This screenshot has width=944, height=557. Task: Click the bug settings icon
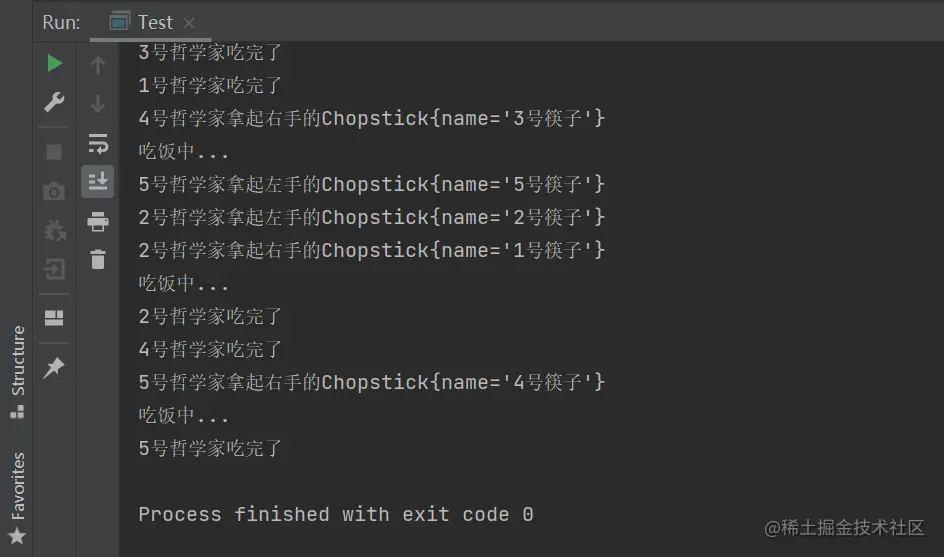(55, 230)
